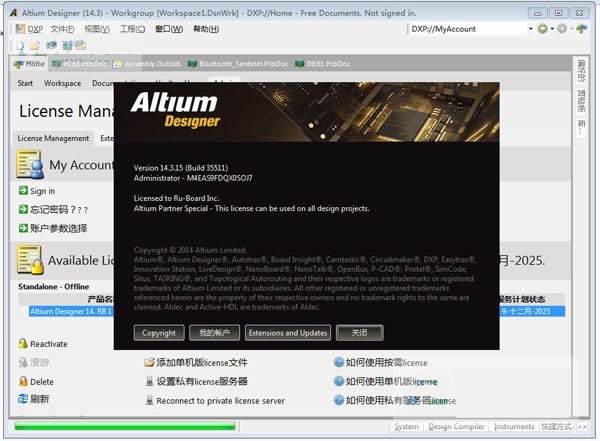Click the green arrow icon beside 账户参数选择

pyautogui.click(x=23, y=228)
